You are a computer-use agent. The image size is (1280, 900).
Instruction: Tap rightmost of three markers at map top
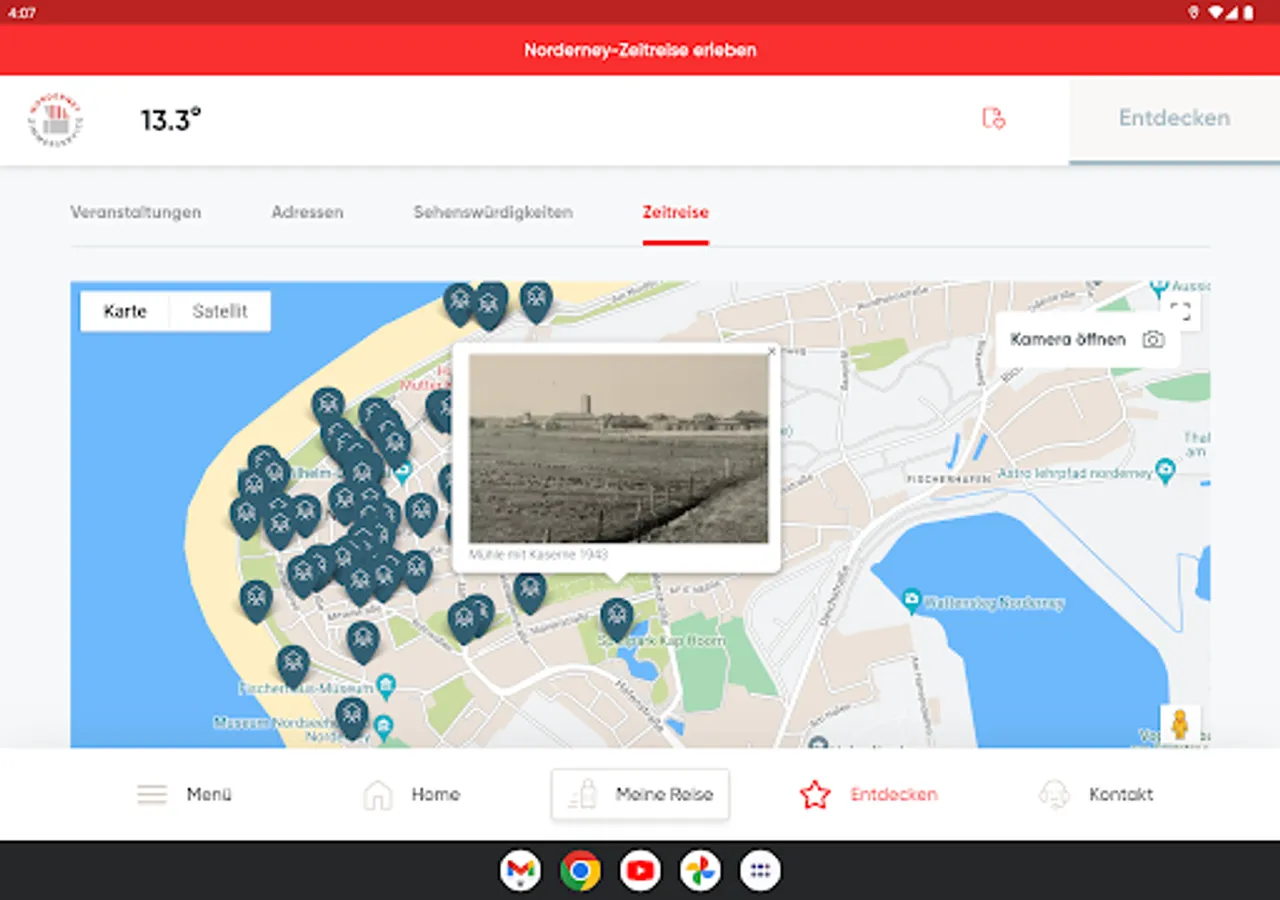coord(536,301)
